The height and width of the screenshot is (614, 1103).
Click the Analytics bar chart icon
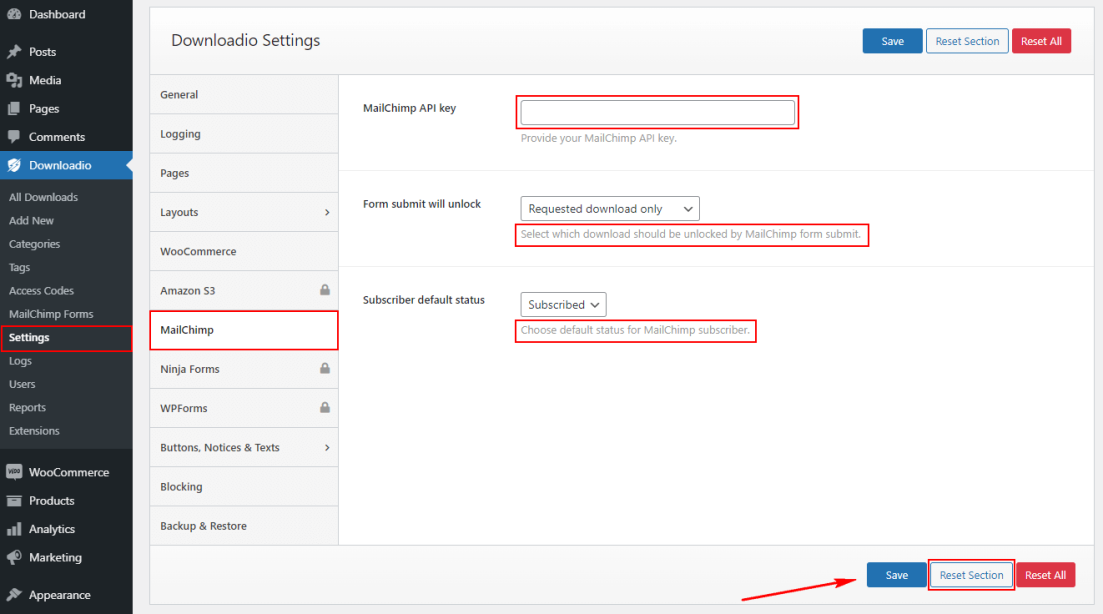[x=14, y=529]
